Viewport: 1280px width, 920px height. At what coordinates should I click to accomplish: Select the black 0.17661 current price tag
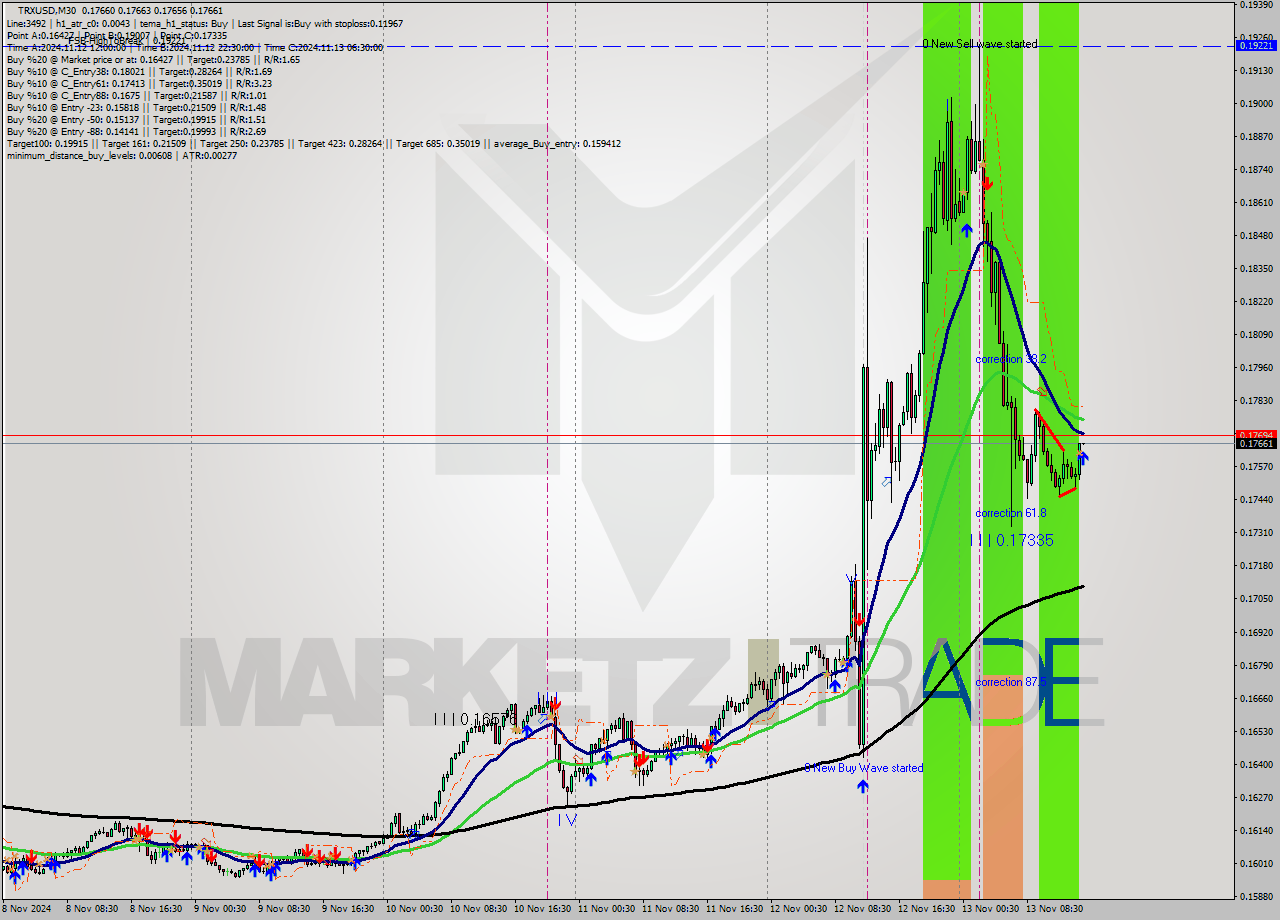click(x=1258, y=443)
